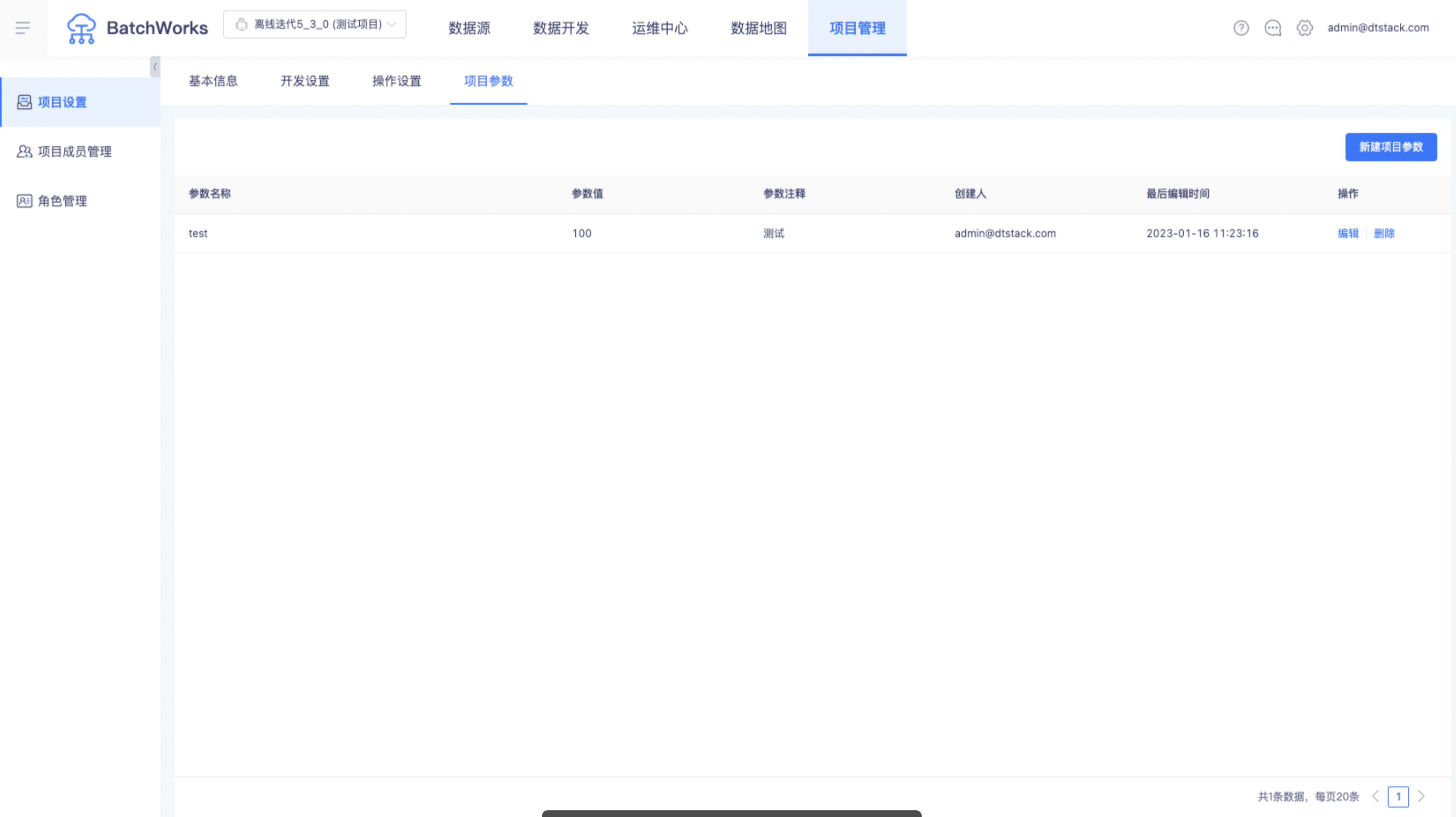The image size is (1456, 817).
Task: Open the help question mark icon
Action: 1241,28
